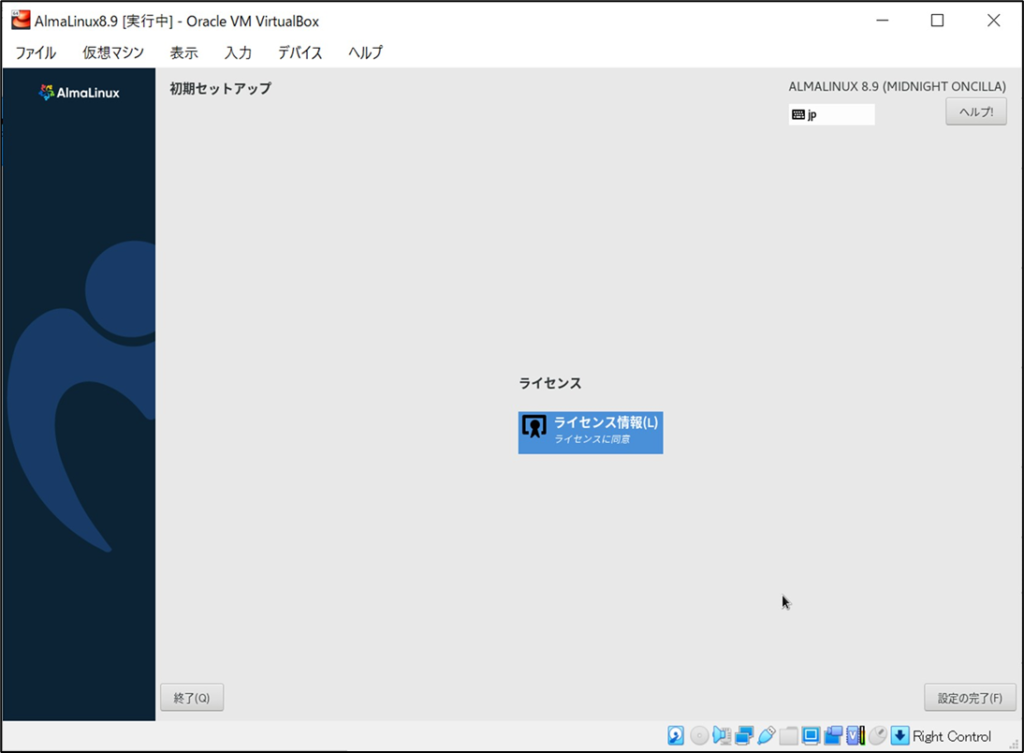This screenshot has width=1024, height=753.
Task: Click the network adapters status icon
Action: click(x=744, y=735)
